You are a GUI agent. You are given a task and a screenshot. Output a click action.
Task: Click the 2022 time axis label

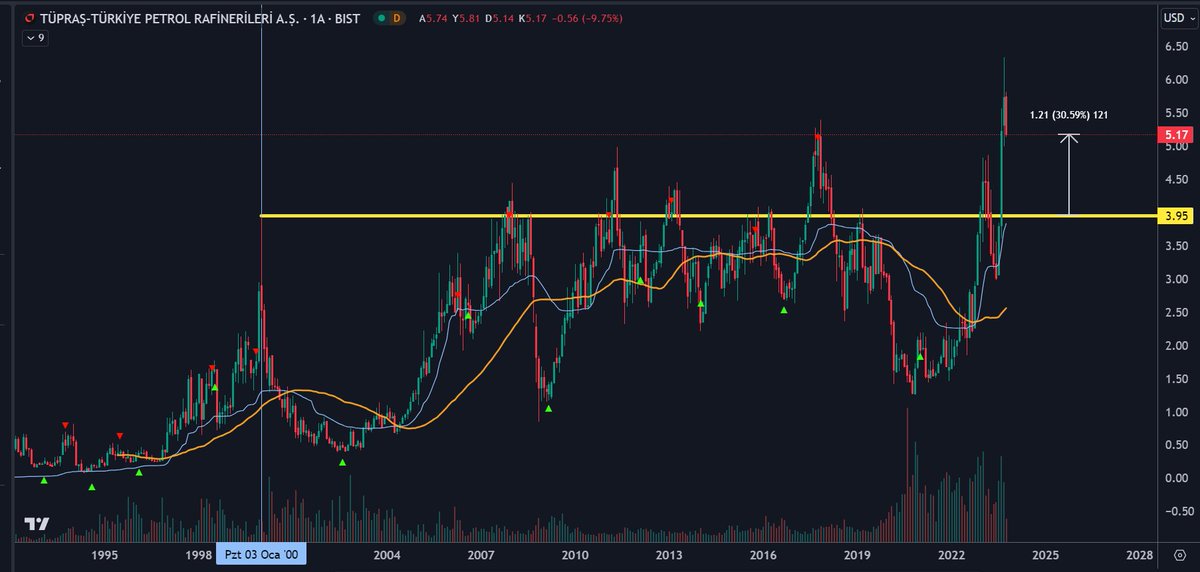pyautogui.click(x=951, y=553)
